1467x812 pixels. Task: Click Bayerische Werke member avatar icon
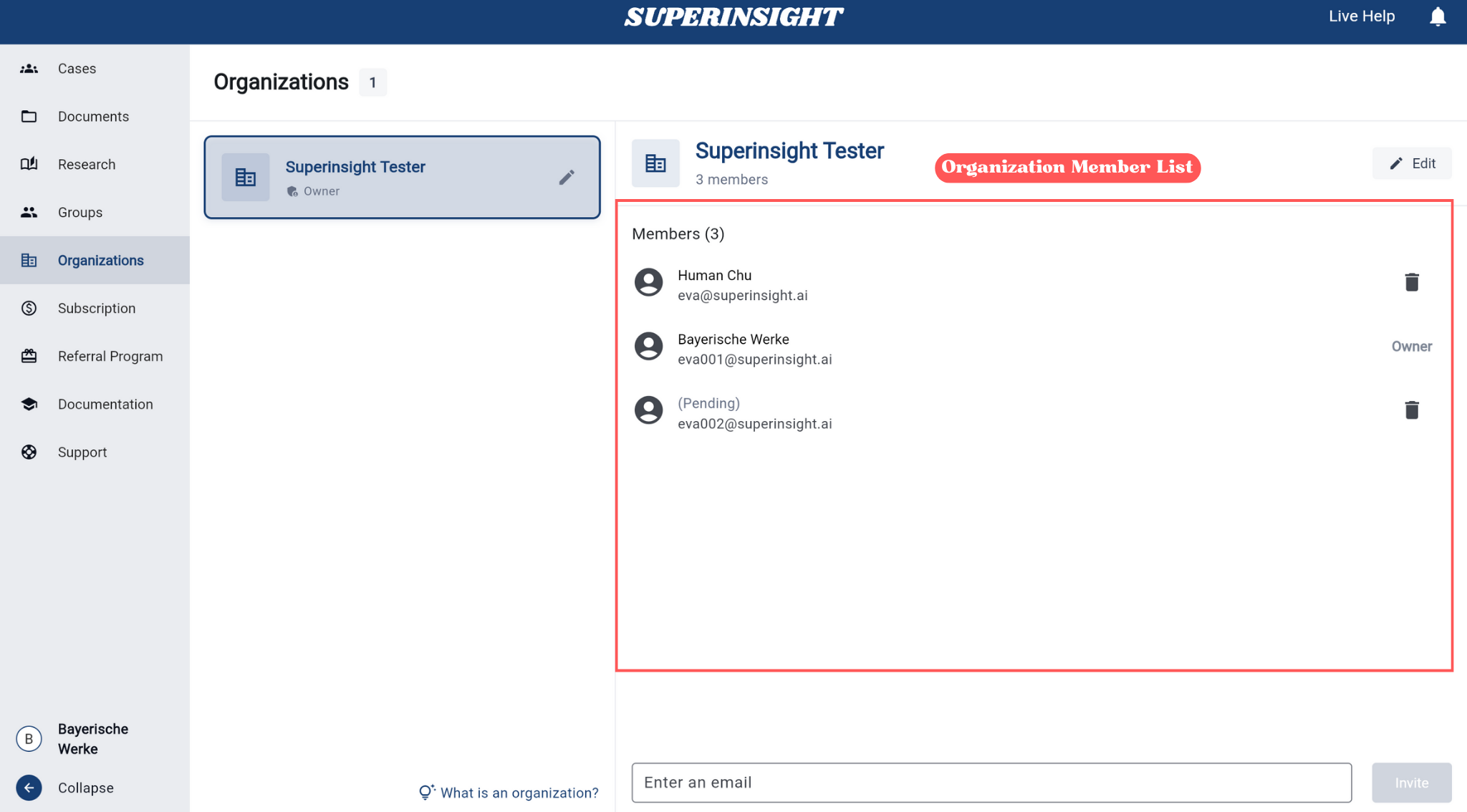(x=649, y=347)
